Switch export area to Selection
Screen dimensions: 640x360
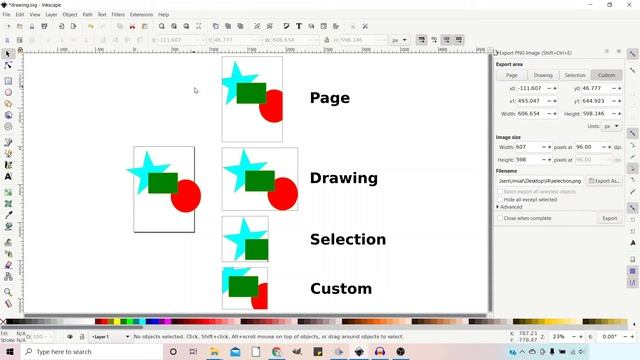pos(575,75)
